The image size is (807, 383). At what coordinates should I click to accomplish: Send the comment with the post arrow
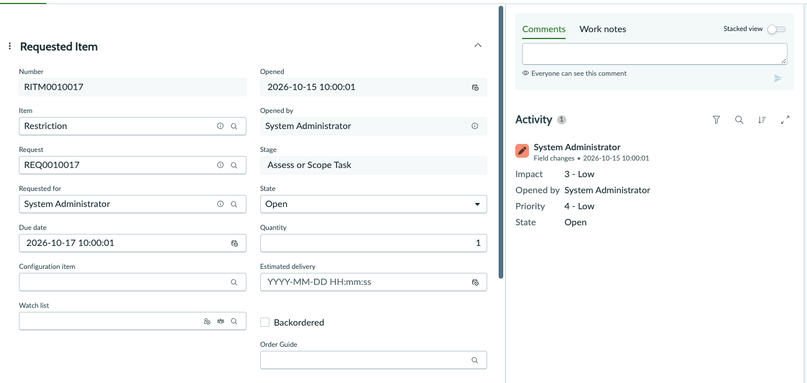[x=778, y=78]
